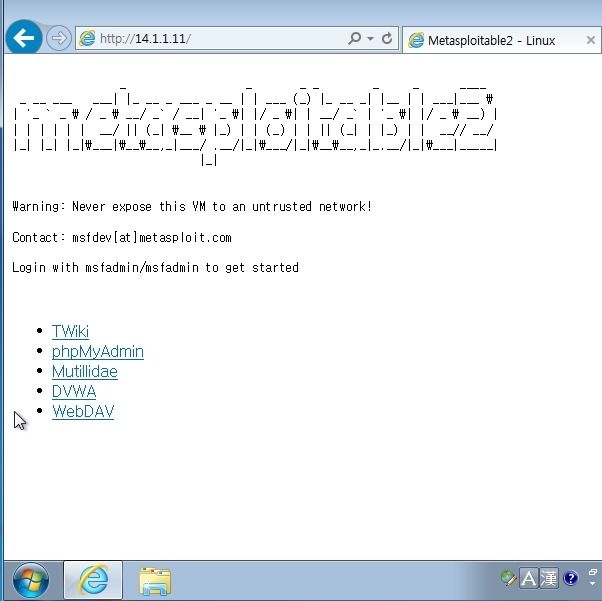This screenshot has height=601, width=602.
Task: Click the Windows Start orb
Action: 31,580
